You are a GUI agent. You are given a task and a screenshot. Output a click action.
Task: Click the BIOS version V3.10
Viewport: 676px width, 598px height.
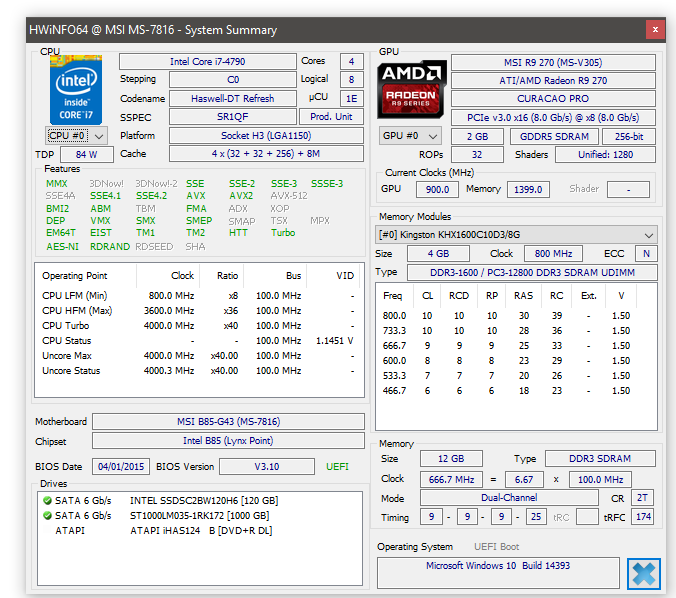267,467
